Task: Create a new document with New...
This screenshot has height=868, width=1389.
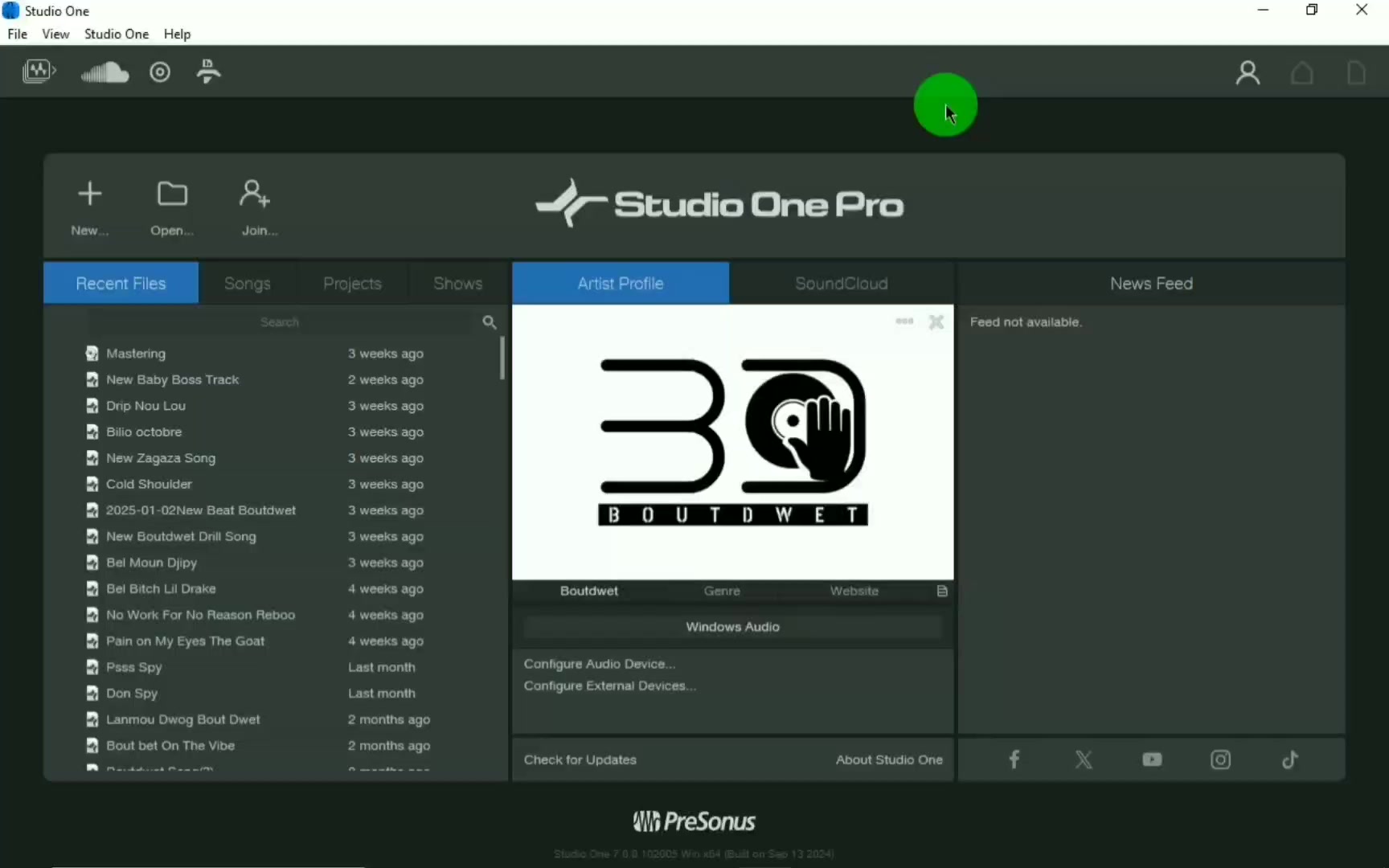Action: pyautogui.click(x=89, y=208)
